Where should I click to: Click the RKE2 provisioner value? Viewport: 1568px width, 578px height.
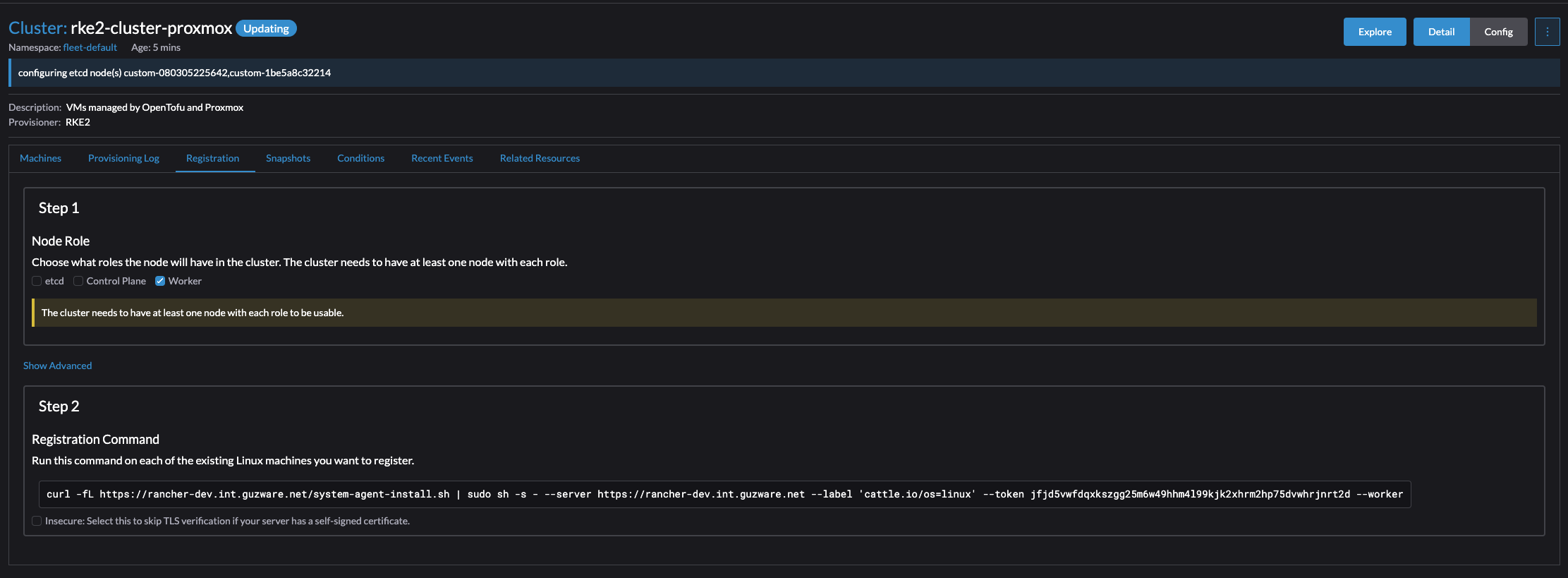coord(78,122)
